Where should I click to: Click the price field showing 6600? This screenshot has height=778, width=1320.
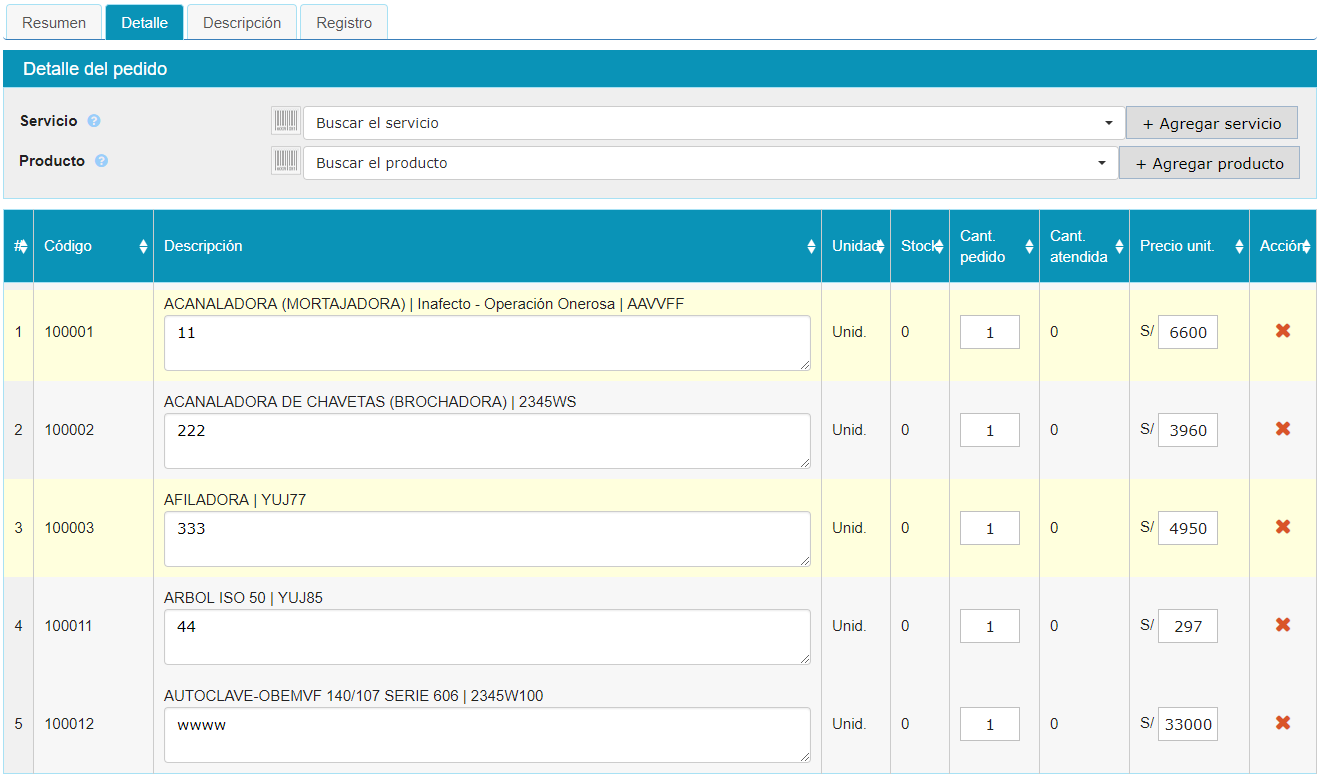click(x=1187, y=333)
